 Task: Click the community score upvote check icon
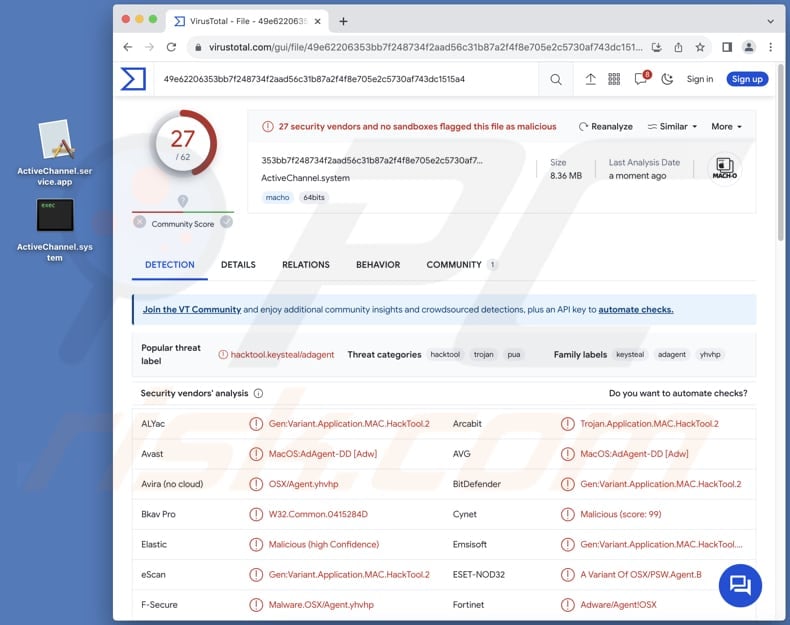coord(227,222)
